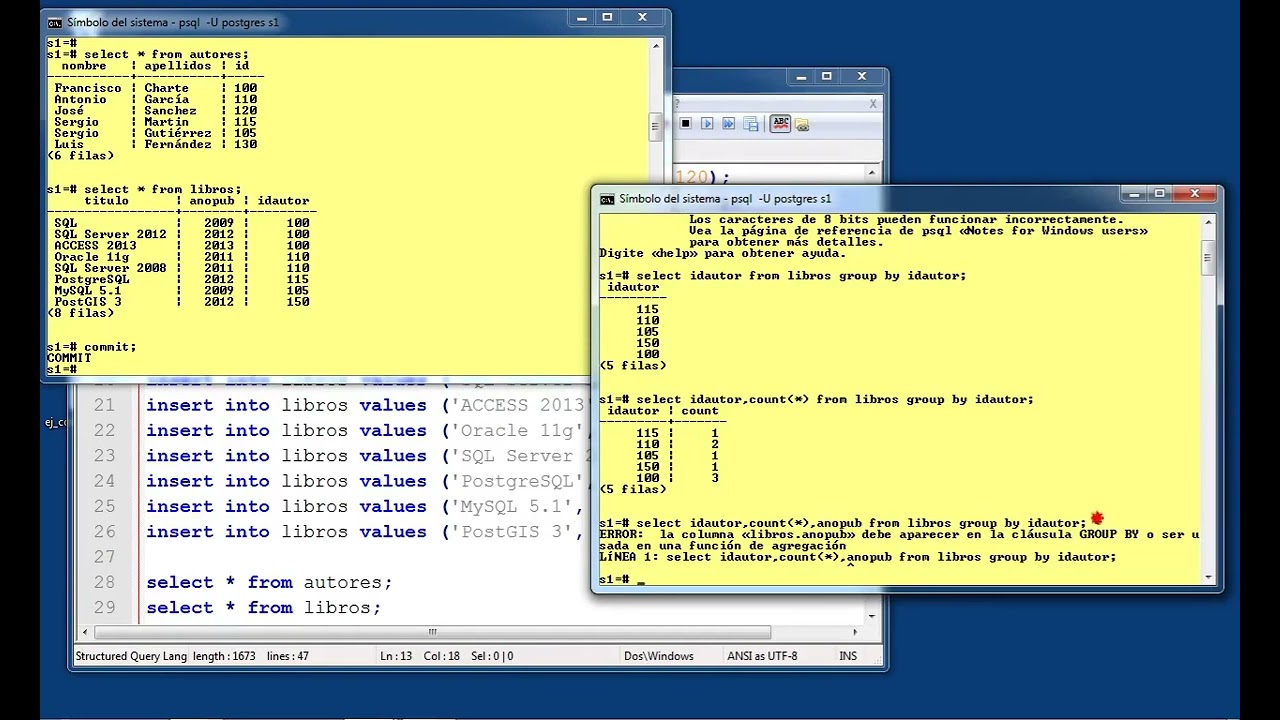
Task: Click the Playback macro icon in Notepad++
Action: 707,124
